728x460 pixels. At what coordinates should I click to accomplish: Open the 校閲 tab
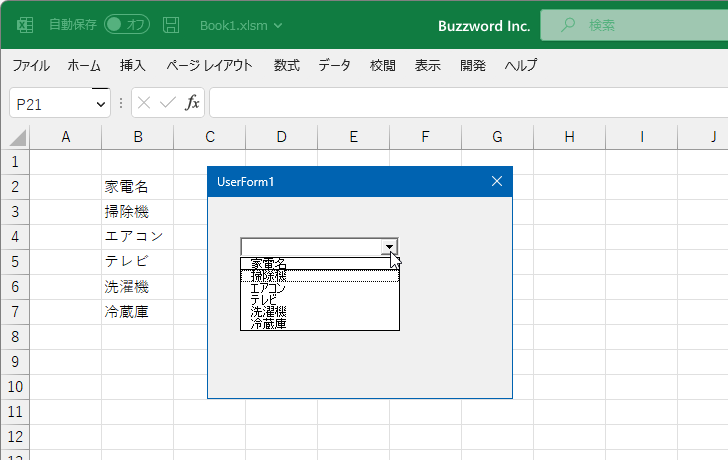[383, 65]
